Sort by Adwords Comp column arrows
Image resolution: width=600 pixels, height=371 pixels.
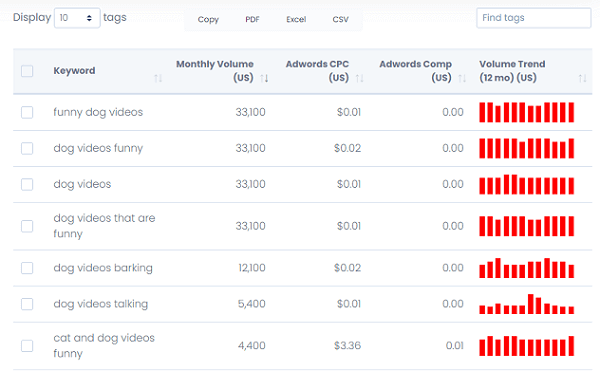(462, 78)
